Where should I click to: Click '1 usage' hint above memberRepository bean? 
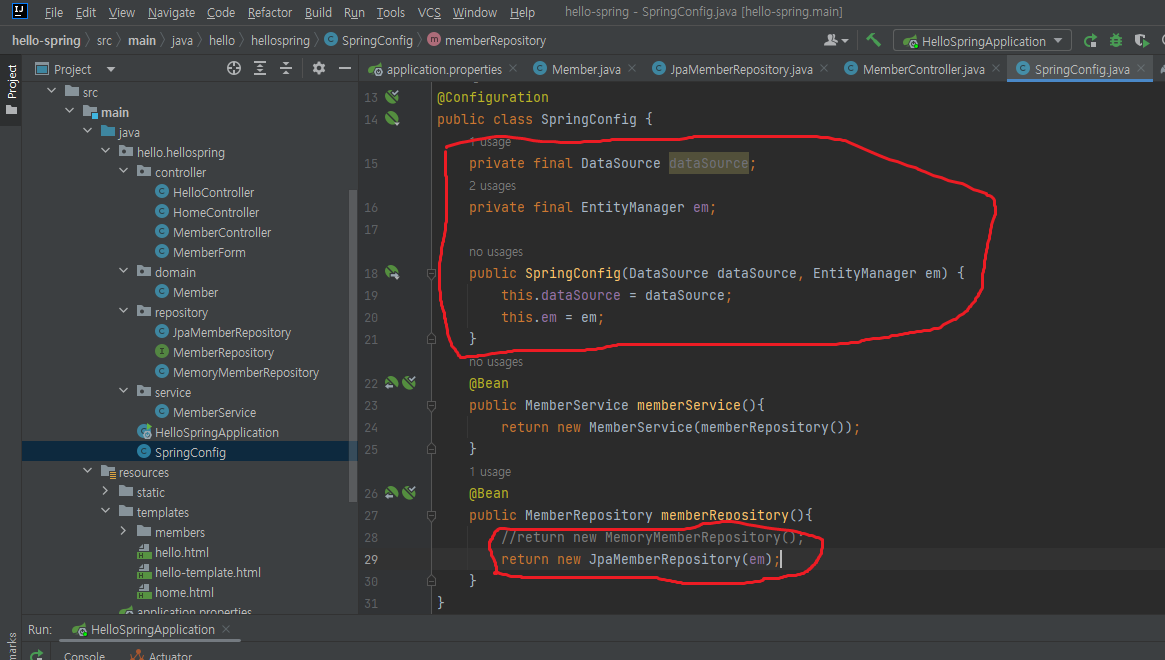490,471
